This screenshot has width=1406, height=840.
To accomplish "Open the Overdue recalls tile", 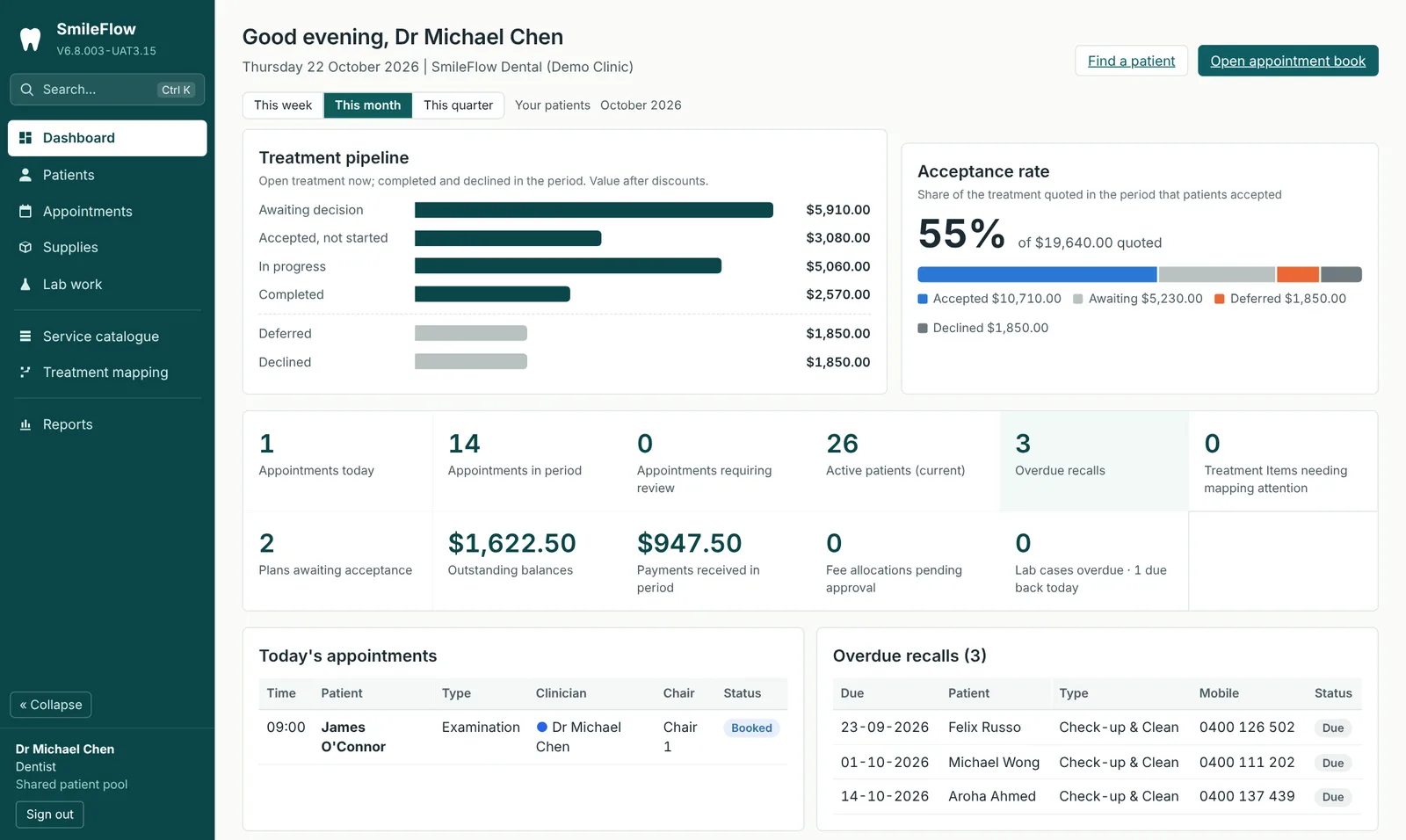I will pyautogui.click(x=1094, y=461).
